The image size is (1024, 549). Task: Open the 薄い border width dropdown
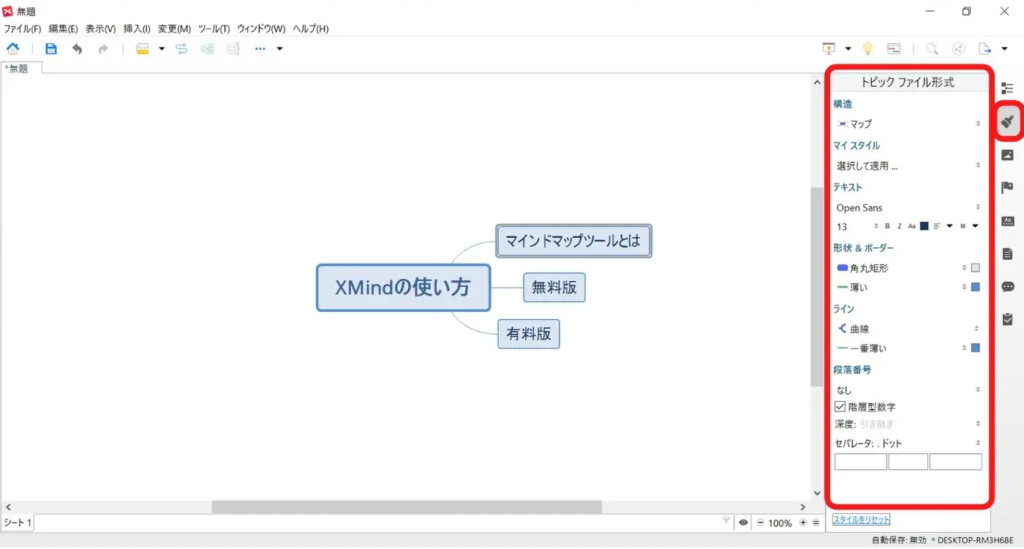(x=901, y=287)
